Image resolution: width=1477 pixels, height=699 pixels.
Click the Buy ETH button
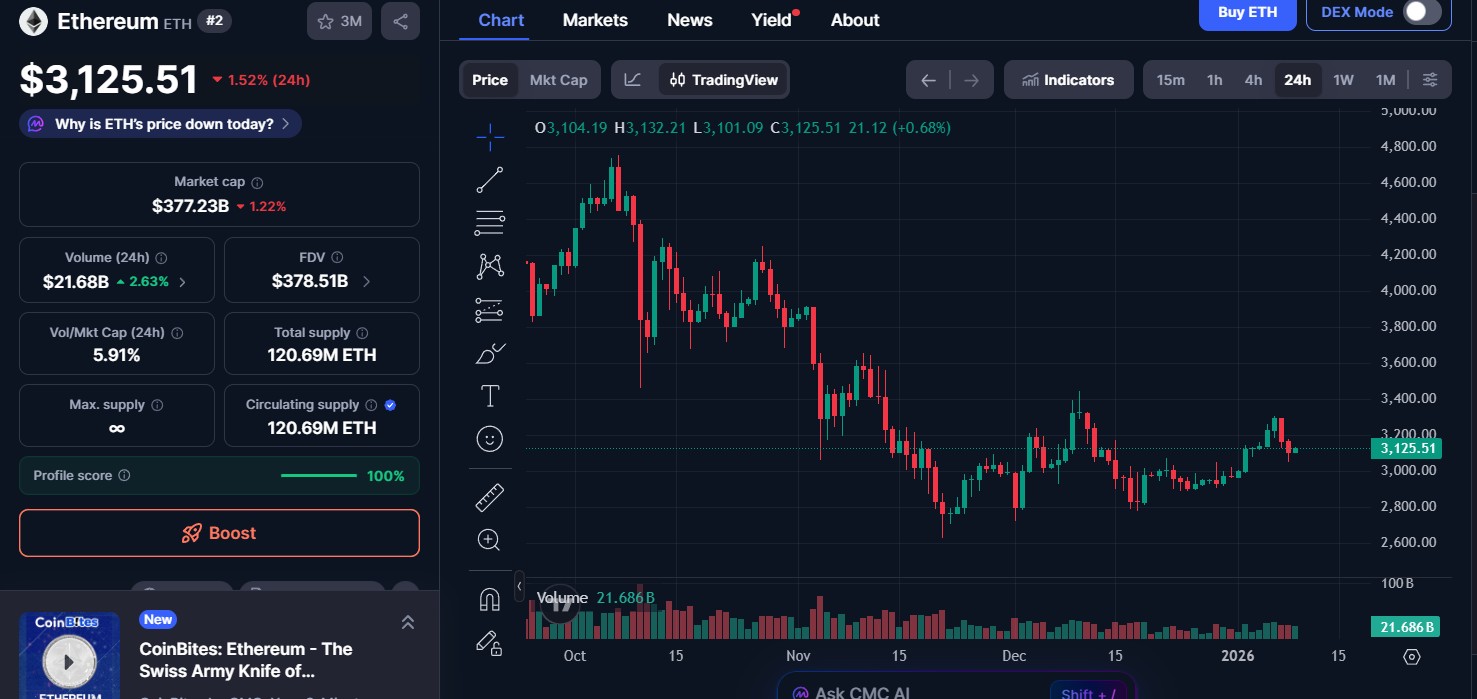[x=1247, y=13]
